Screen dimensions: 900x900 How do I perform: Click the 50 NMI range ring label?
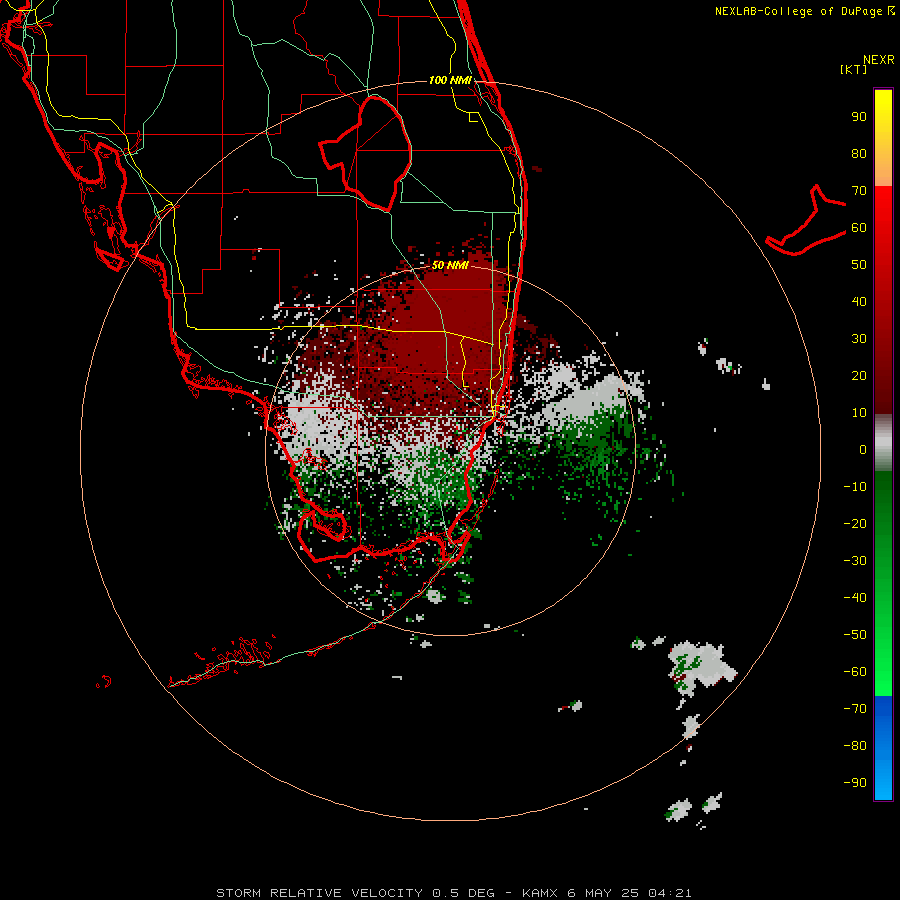(450, 265)
